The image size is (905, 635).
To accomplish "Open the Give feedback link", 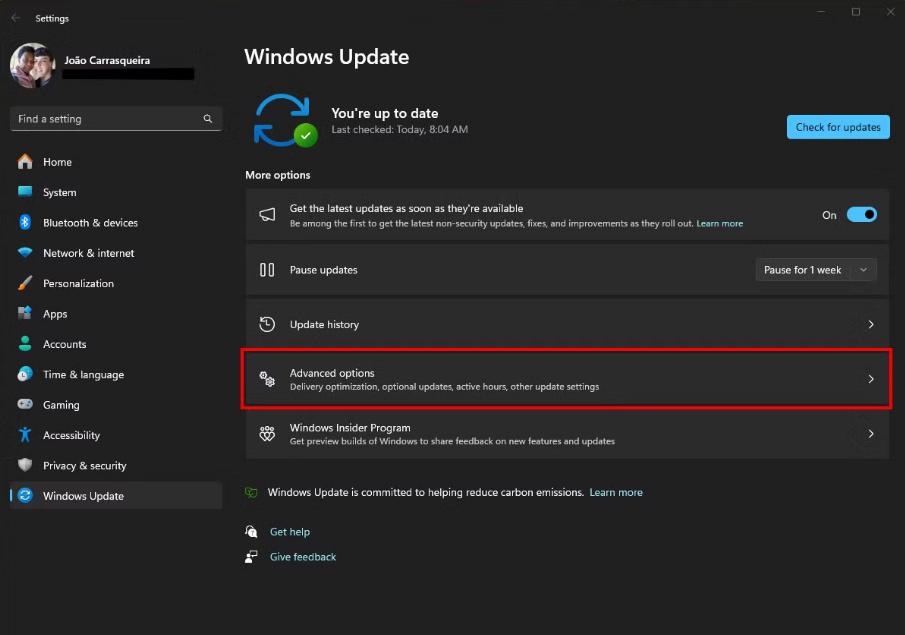I will click(x=303, y=557).
